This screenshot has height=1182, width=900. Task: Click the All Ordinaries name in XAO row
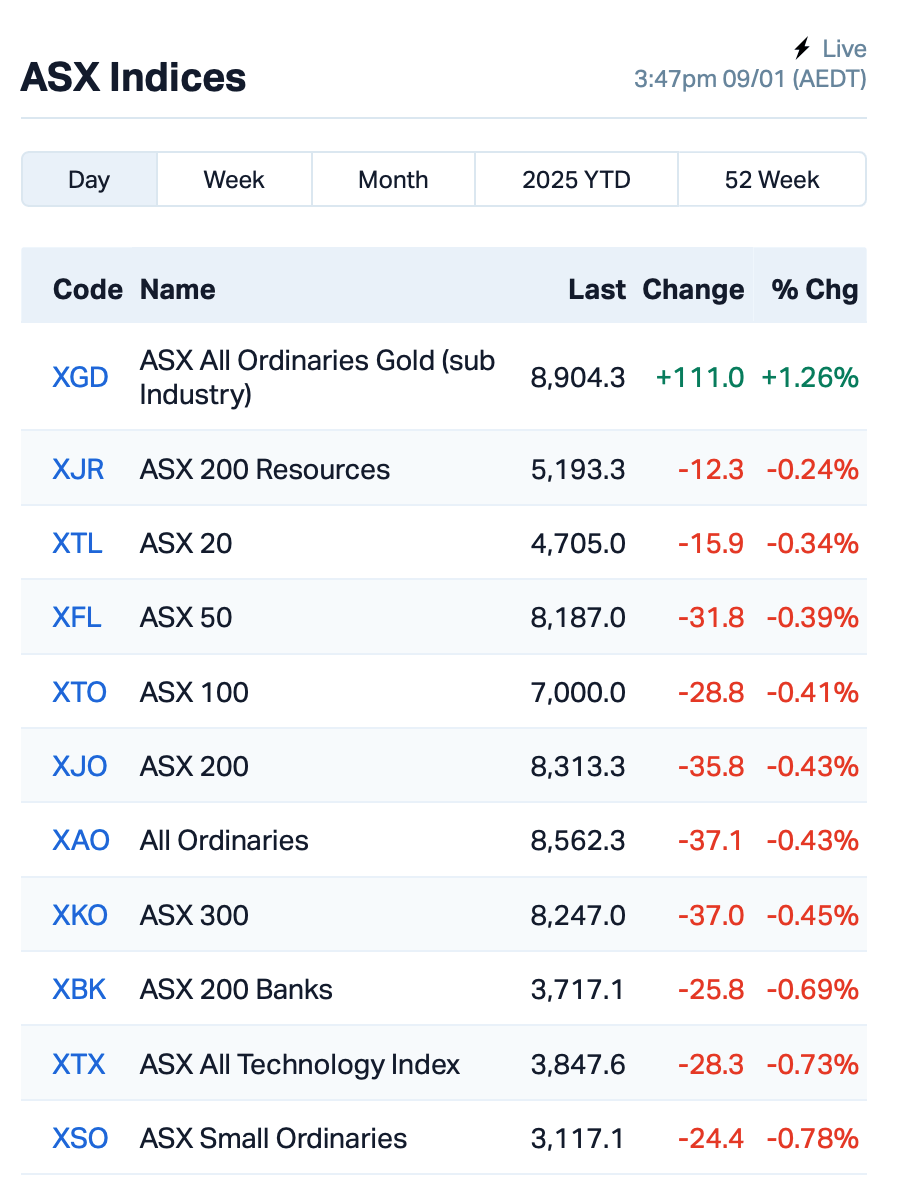pyautogui.click(x=225, y=840)
